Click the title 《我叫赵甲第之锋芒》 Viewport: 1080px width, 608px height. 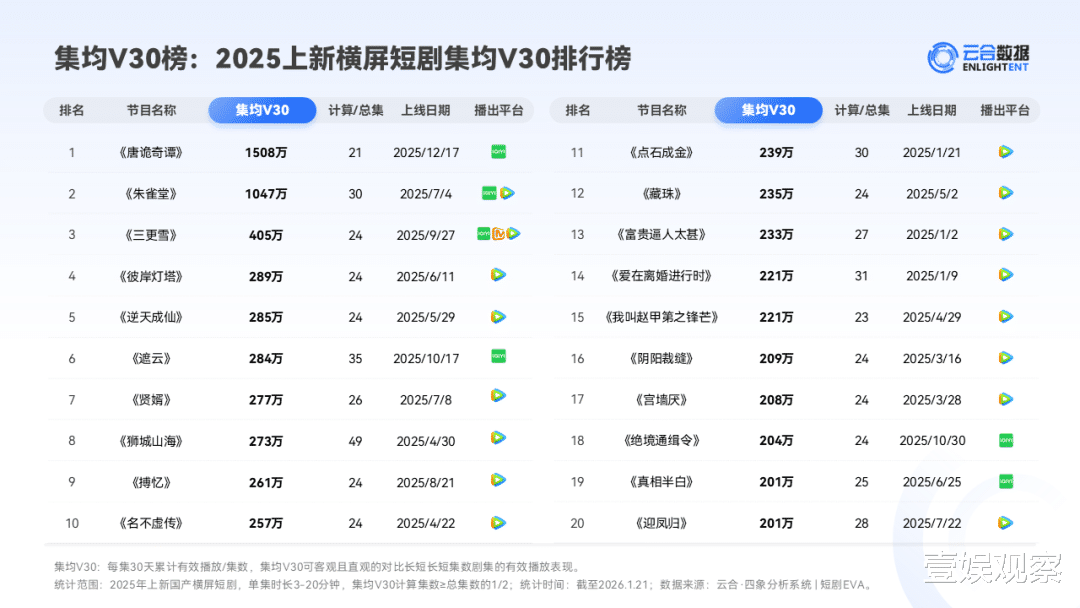click(661, 317)
